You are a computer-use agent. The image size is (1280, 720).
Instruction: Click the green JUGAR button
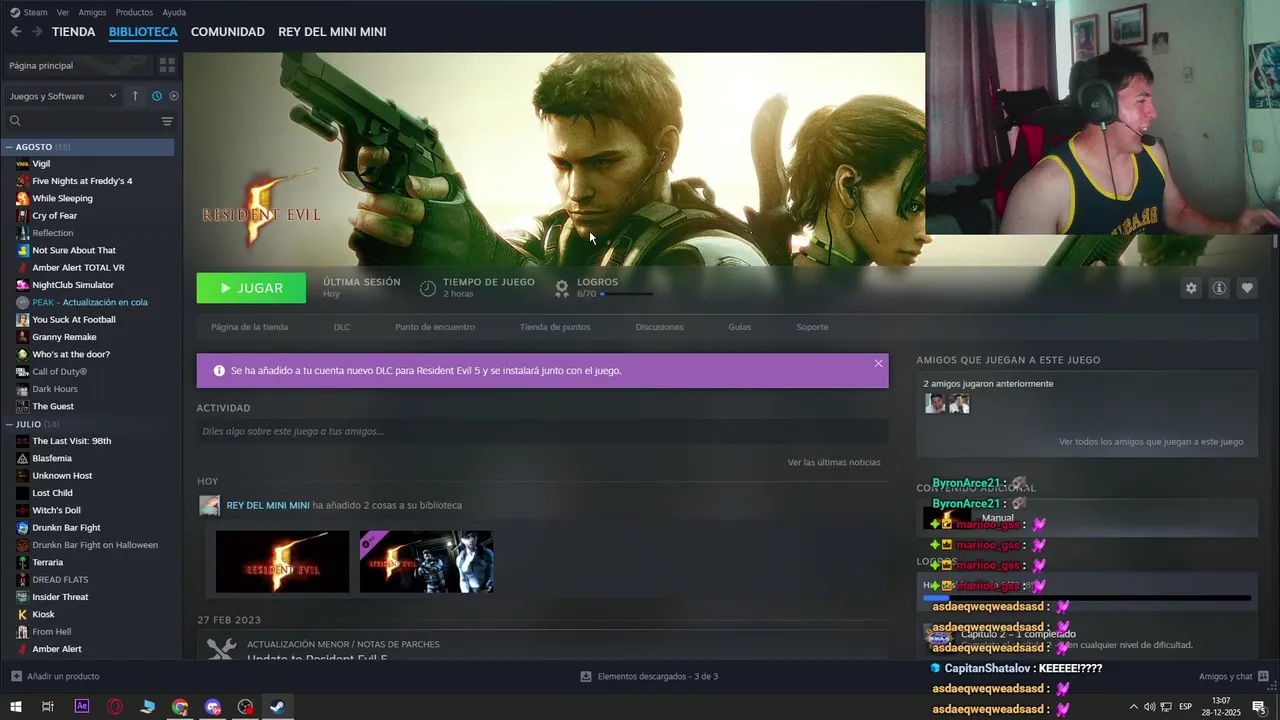click(251, 288)
